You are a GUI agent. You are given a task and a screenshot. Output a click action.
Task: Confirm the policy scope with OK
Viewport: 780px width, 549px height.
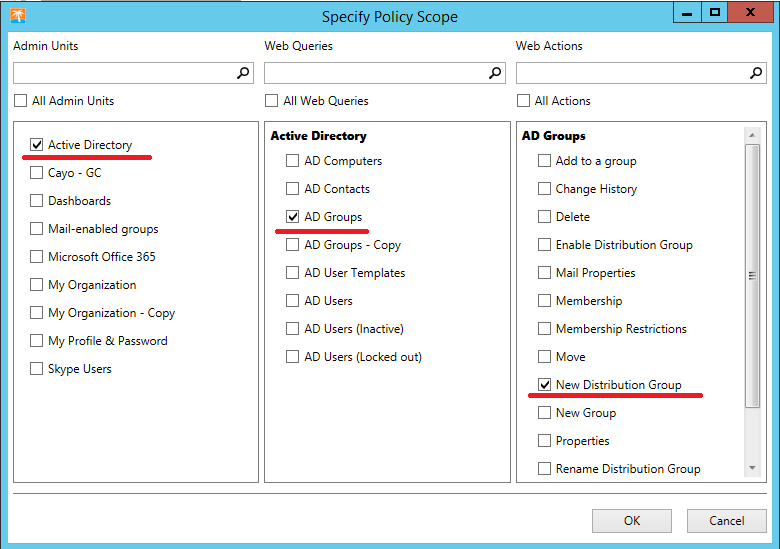[x=632, y=521]
